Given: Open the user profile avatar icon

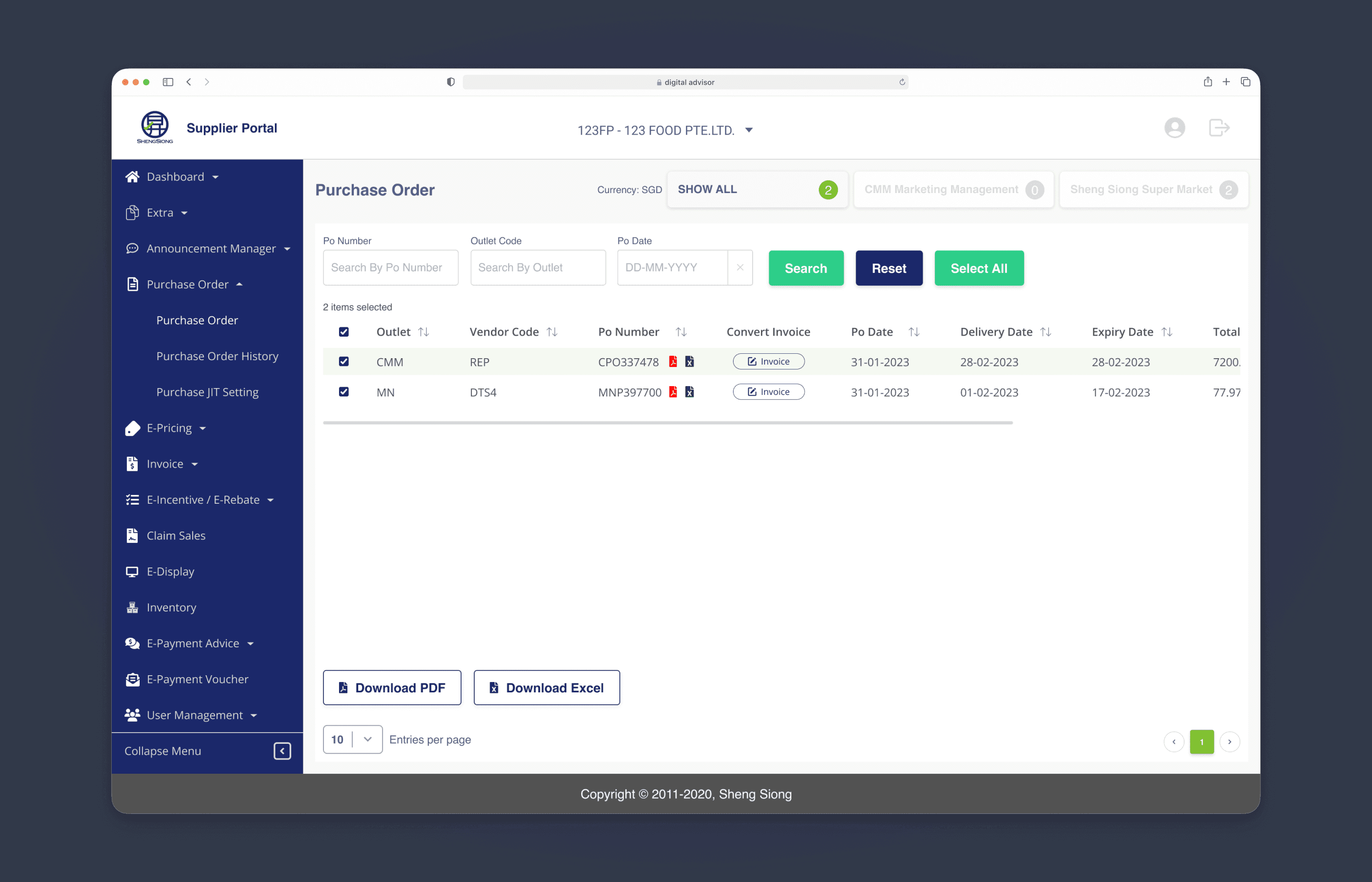Looking at the screenshot, I should tap(1175, 128).
